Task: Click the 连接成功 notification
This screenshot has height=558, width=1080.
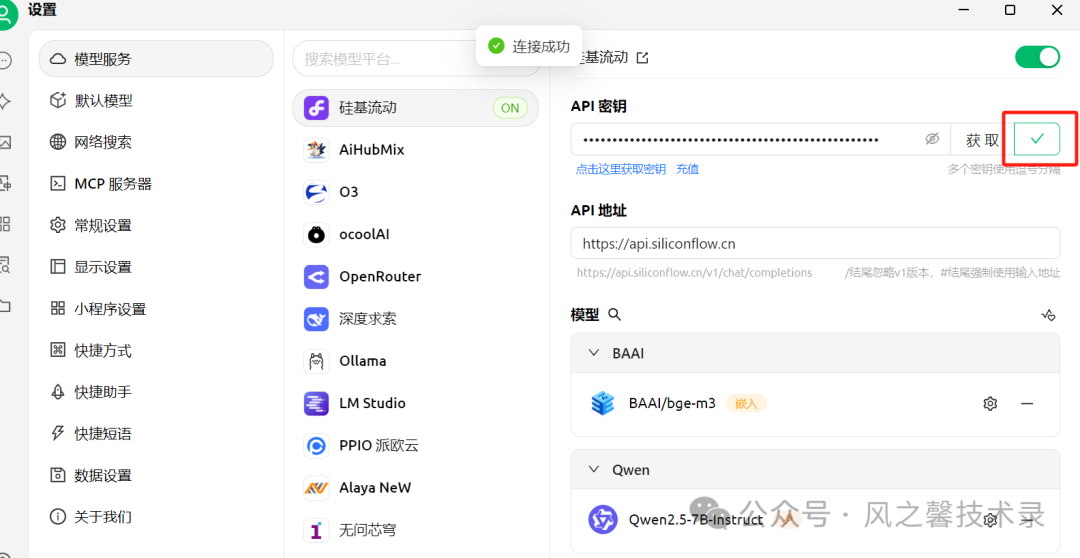Action: tap(528, 46)
